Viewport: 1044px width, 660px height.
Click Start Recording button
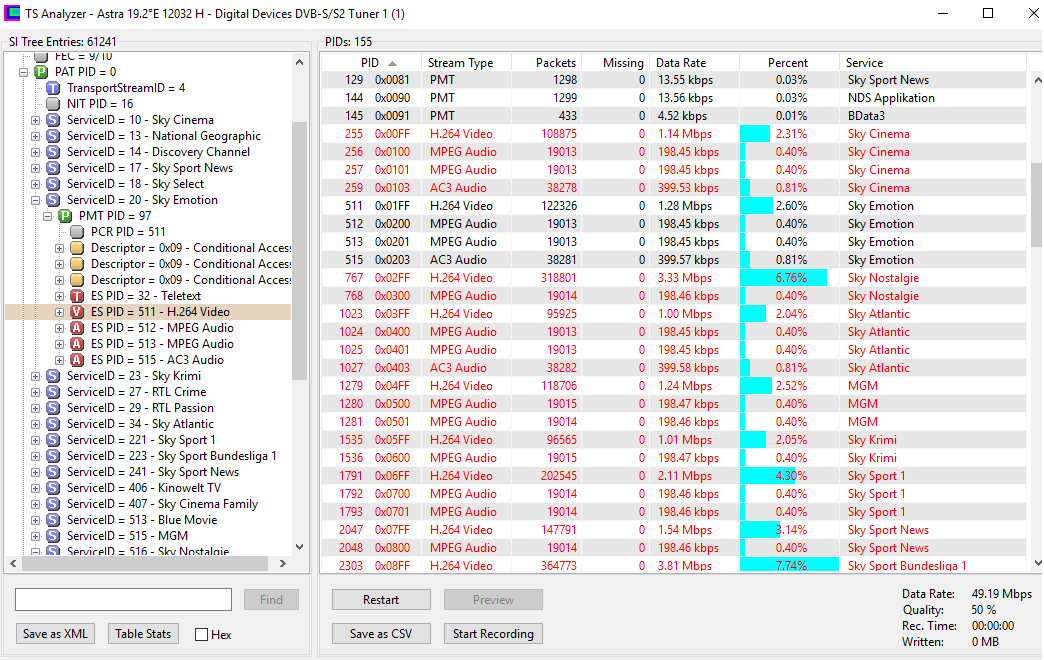[x=493, y=633]
